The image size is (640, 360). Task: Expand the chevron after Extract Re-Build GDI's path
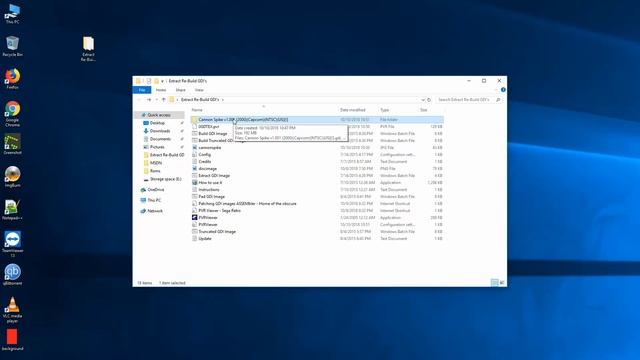coord(223,100)
